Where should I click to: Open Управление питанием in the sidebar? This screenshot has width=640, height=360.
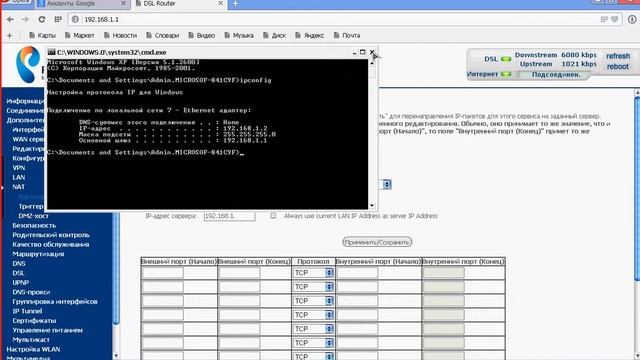(x=47, y=330)
